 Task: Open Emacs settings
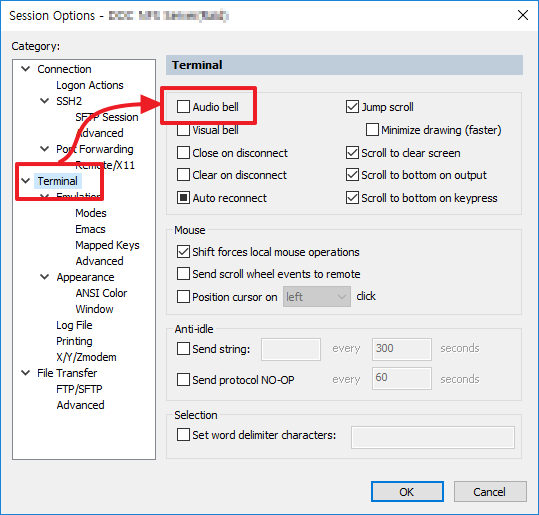[x=90, y=229]
